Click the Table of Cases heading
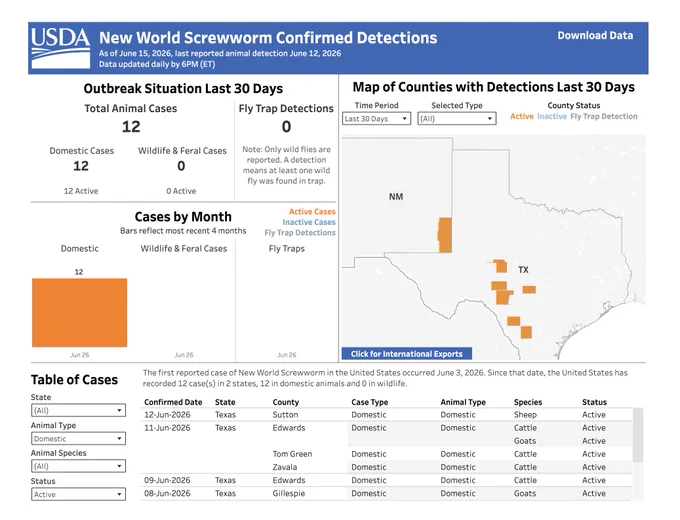The width and height of the screenshot is (680, 520). (74, 380)
